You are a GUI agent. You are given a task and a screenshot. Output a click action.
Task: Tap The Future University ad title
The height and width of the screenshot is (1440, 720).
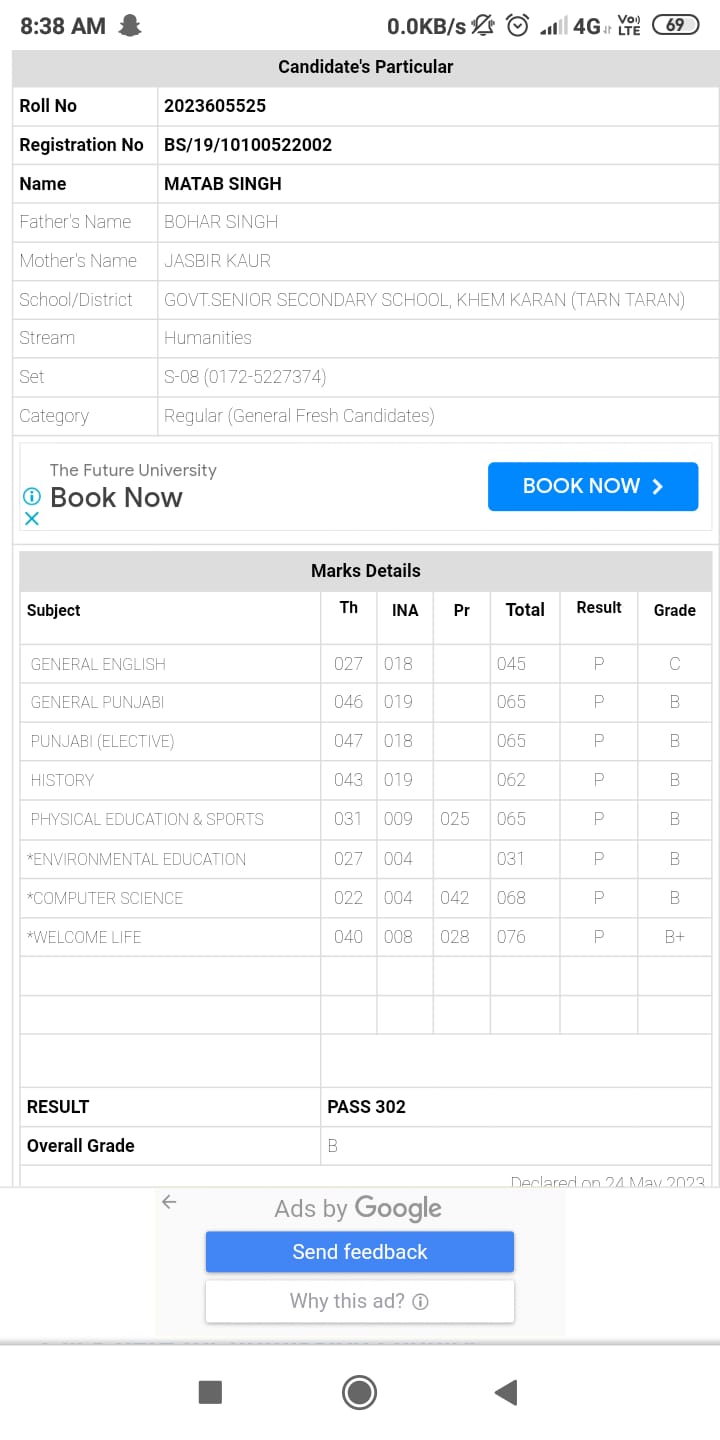pos(133,470)
